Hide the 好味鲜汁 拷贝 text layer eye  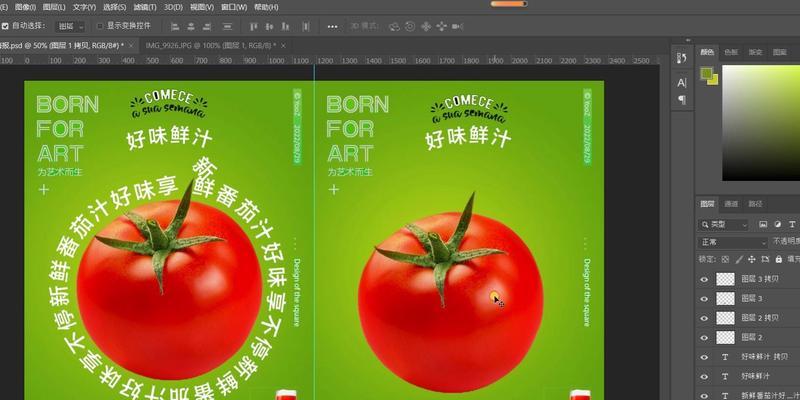point(705,357)
